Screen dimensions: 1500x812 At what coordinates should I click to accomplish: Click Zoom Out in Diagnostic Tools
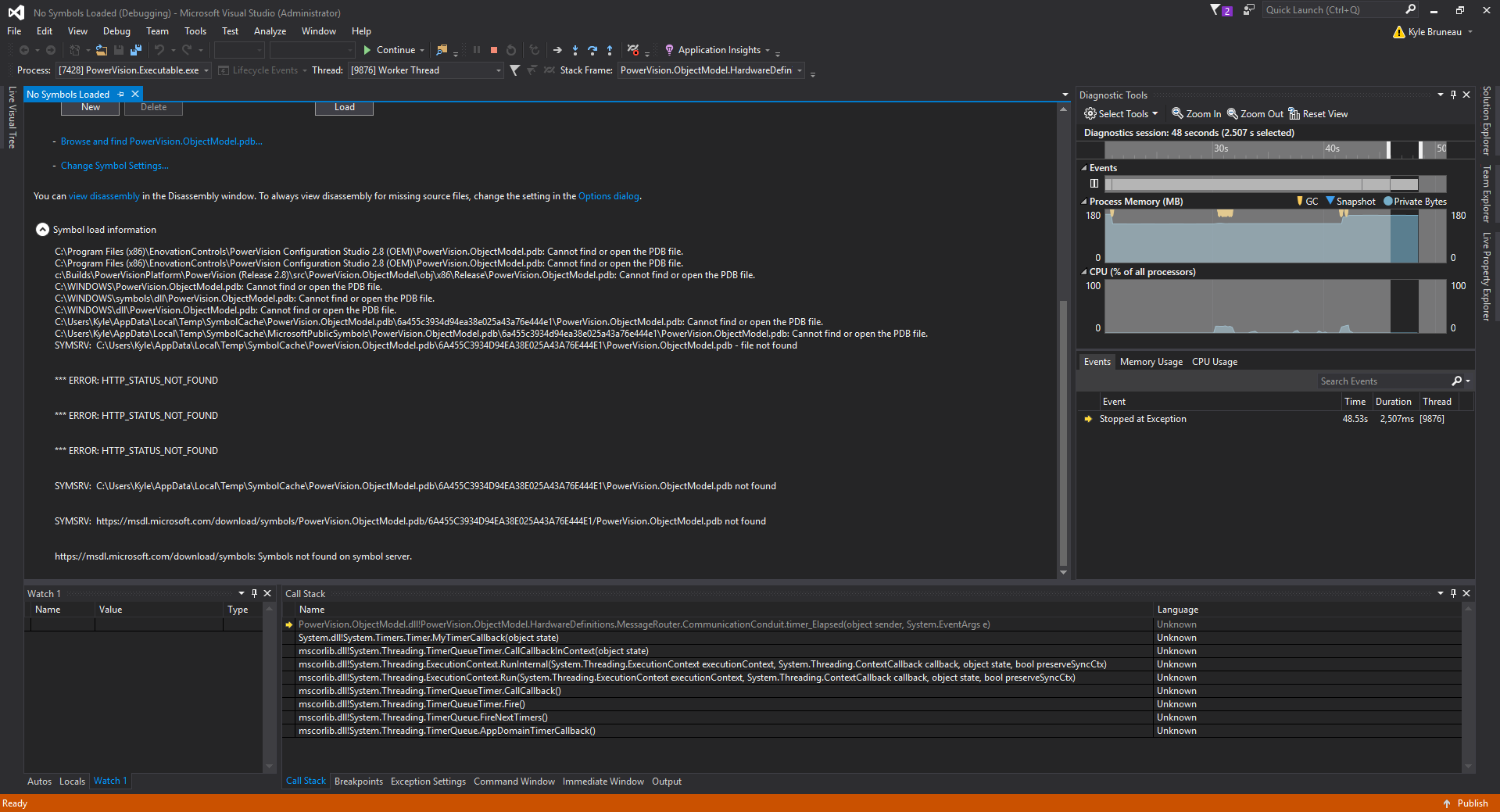[x=1255, y=113]
